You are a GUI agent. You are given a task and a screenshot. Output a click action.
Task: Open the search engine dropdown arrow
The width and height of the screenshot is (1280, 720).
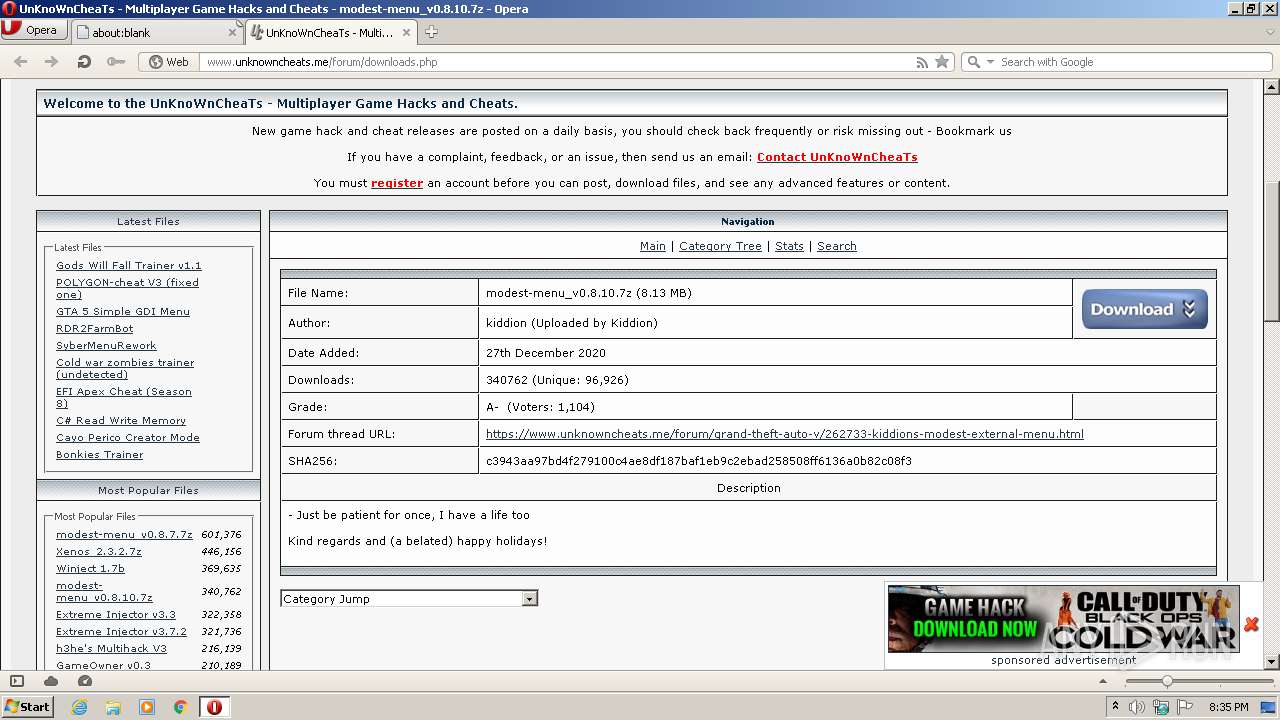[x=990, y=62]
